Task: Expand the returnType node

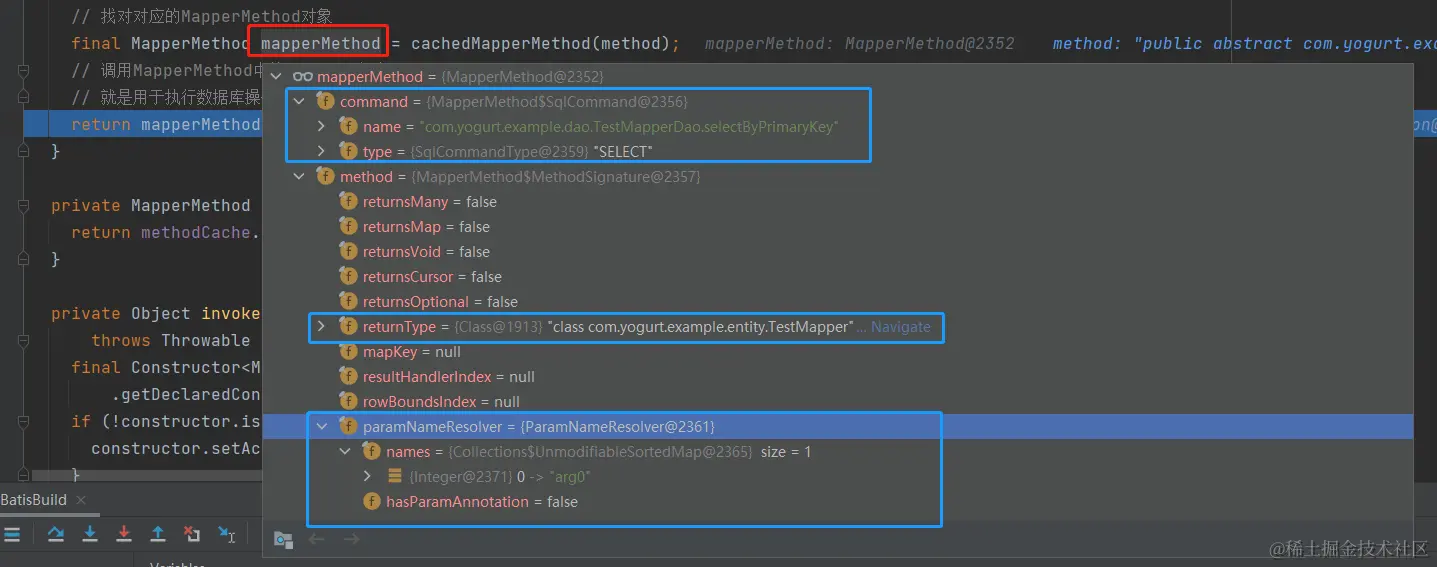Action: coord(321,327)
